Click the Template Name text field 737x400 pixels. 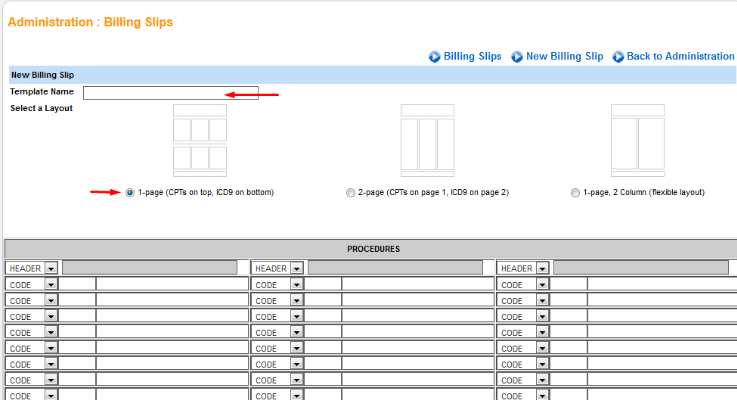pyautogui.click(x=170, y=93)
